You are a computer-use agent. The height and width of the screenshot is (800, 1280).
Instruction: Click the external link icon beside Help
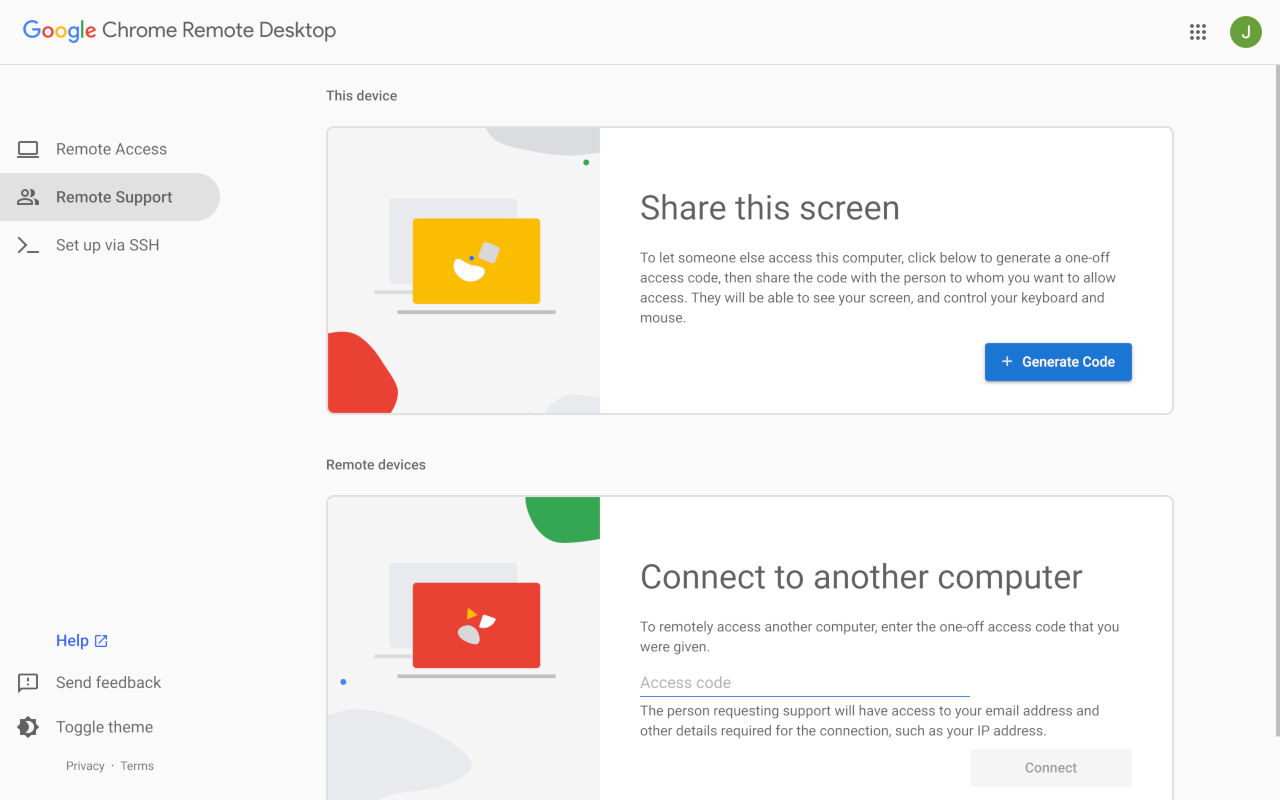click(x=98, y=639)
